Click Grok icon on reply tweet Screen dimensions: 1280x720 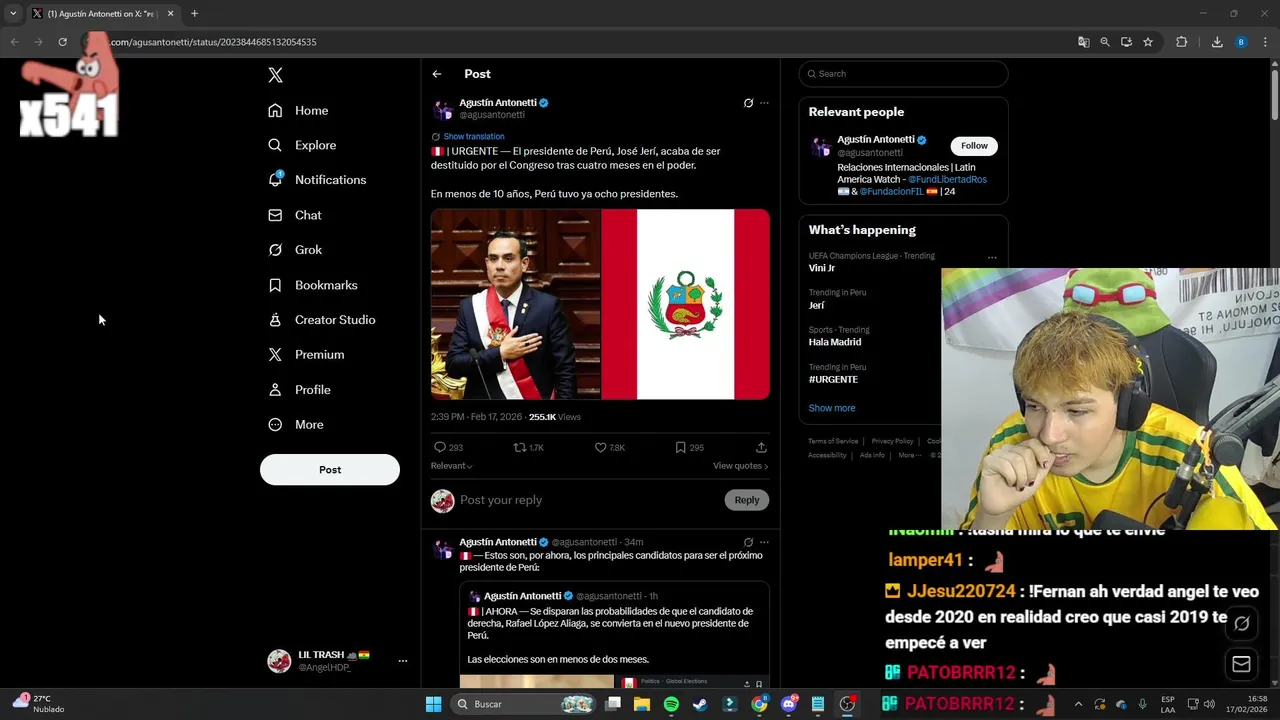(748, 542)
